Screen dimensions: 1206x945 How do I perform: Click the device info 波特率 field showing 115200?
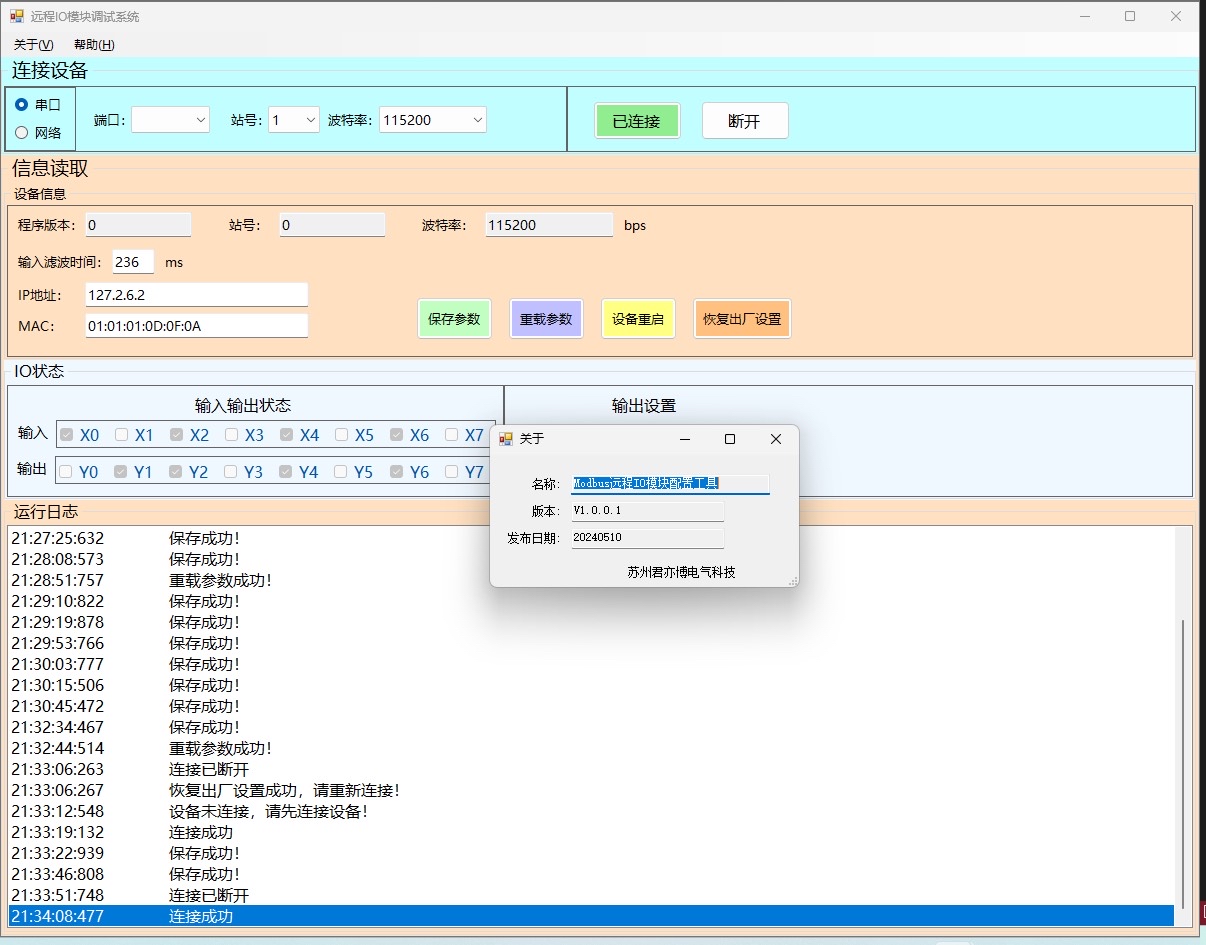[x=549, y=225]
